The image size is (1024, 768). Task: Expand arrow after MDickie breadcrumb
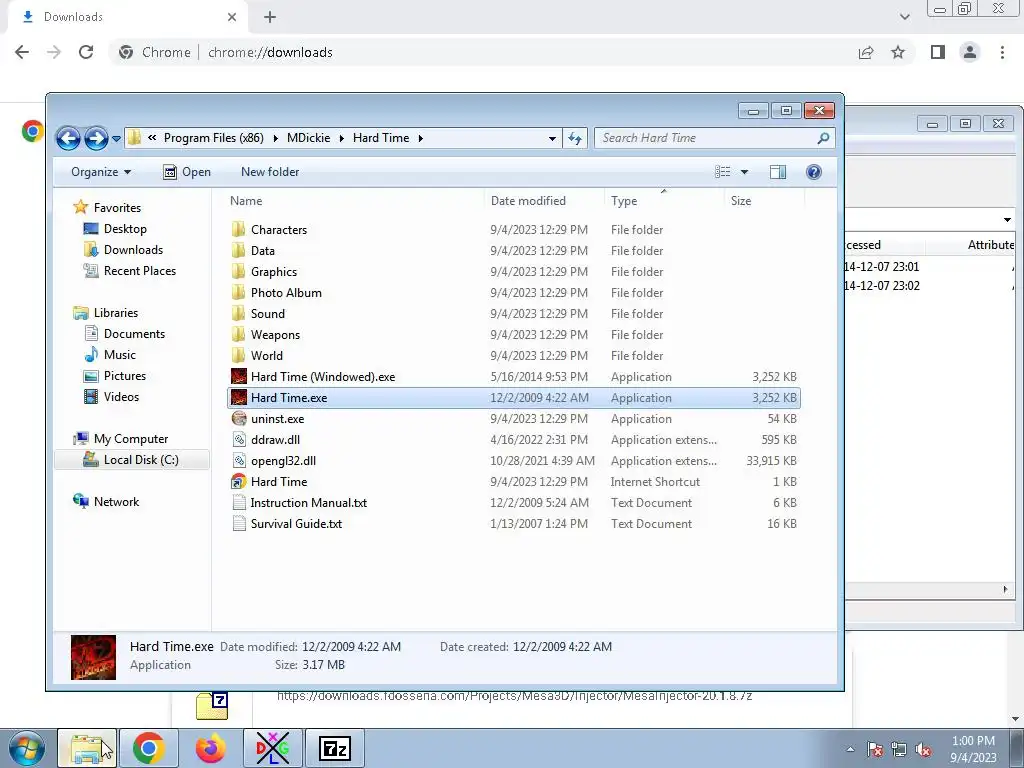tap(342, 138)
